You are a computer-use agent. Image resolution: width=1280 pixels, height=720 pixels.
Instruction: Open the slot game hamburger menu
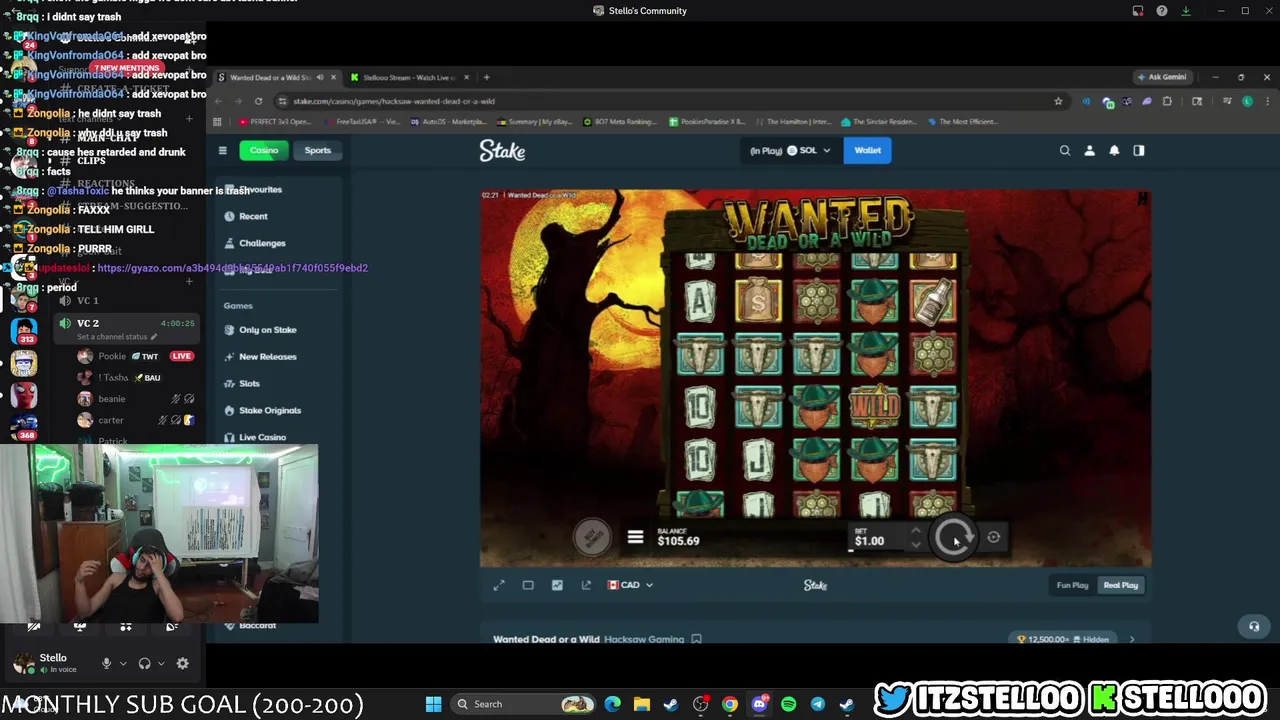tap(635, 538)
